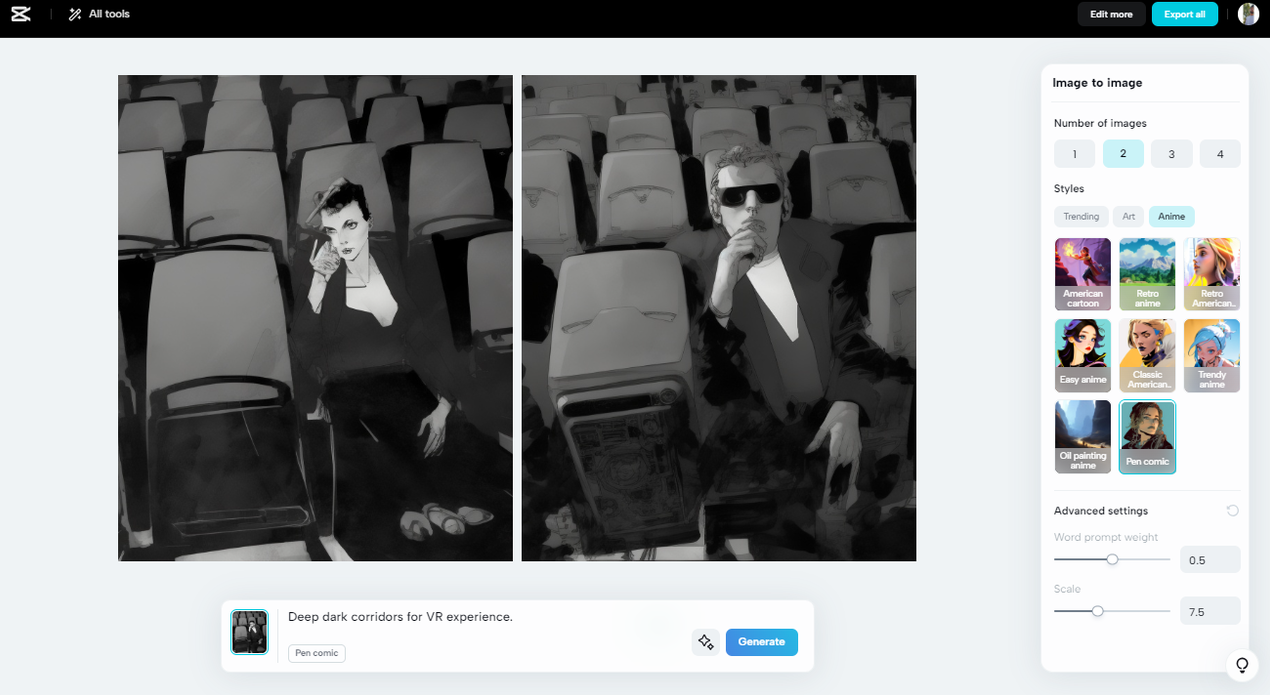This screenshot has width=1270, height=695.
Task: Click the Word prompt weight label
Action: click(x=1106, y=537)
